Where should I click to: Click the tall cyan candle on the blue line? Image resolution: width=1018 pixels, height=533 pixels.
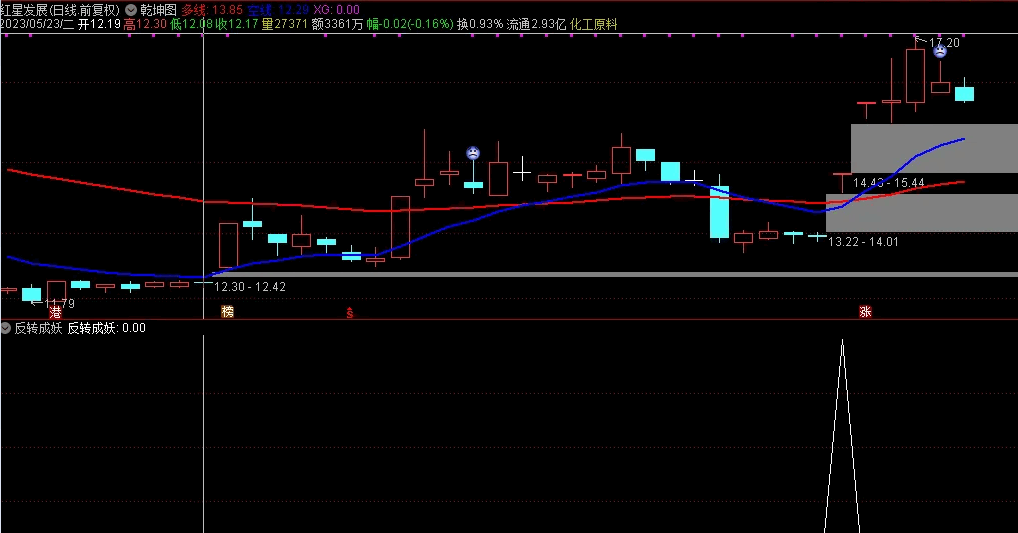tap(719, 212)
